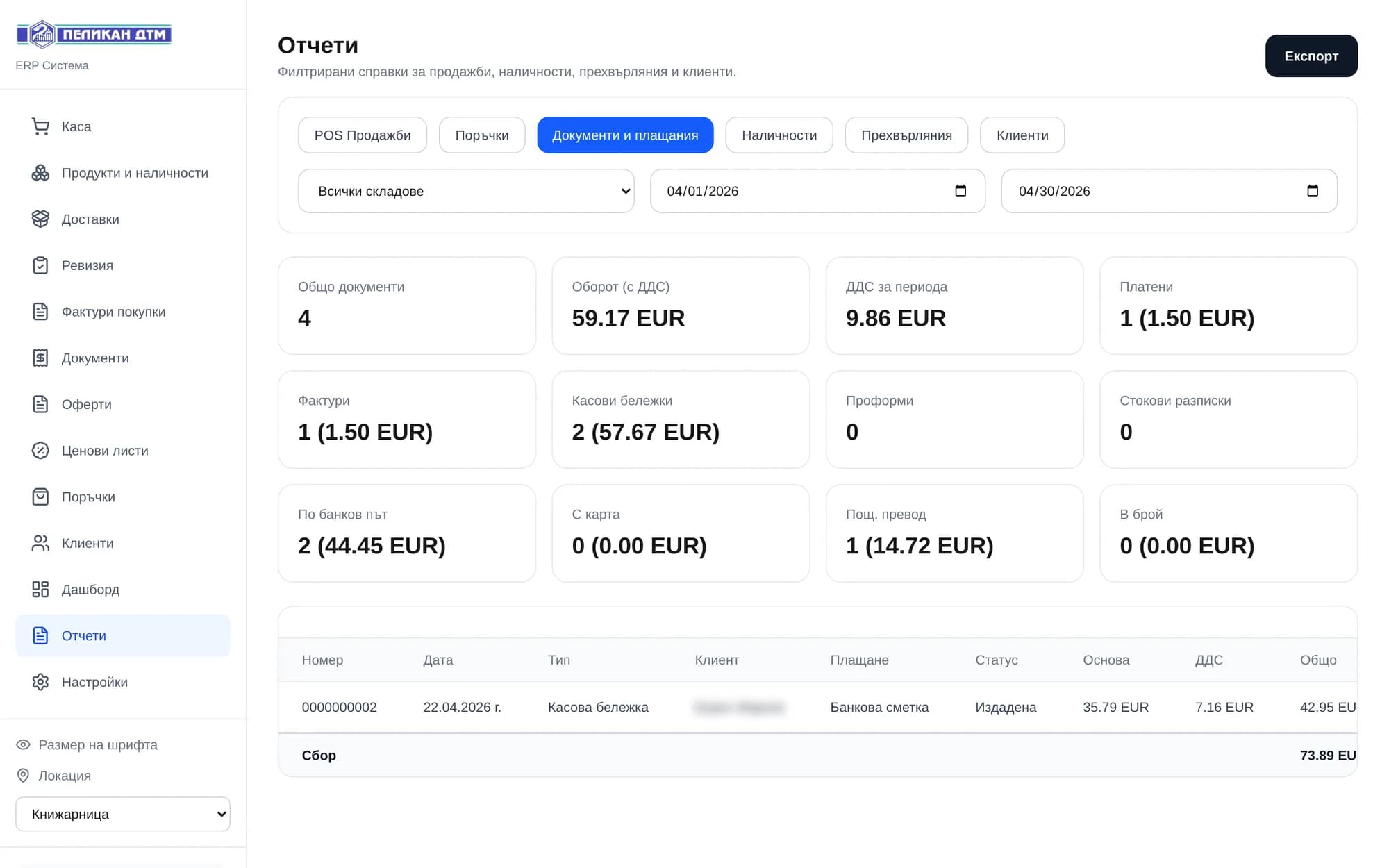1389x868 pixels.
Task: Click the Експорт button
Action: pyautogui.click(x=1311, y=56)
